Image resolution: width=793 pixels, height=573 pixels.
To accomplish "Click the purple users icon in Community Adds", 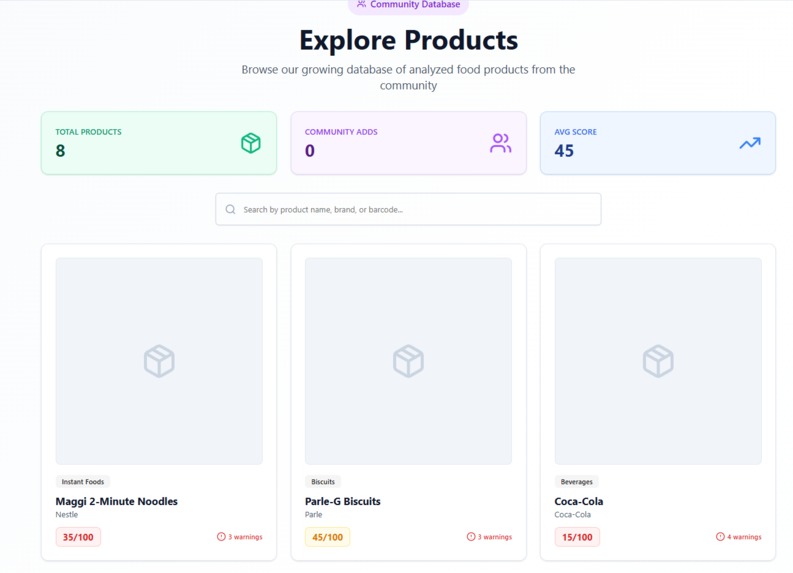I will [x=500, y=143].
